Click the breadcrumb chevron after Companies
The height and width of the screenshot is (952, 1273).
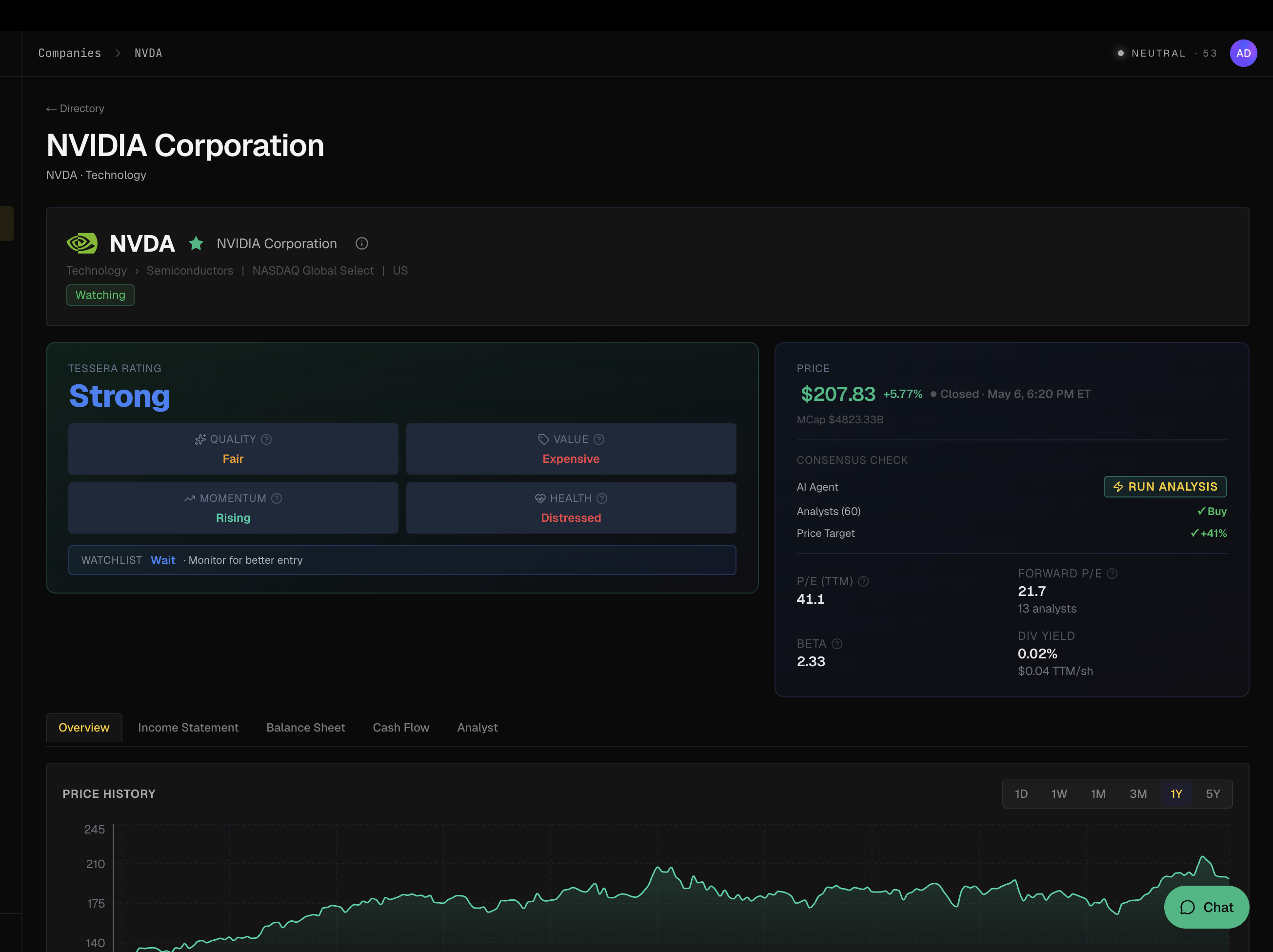point(118,53)
